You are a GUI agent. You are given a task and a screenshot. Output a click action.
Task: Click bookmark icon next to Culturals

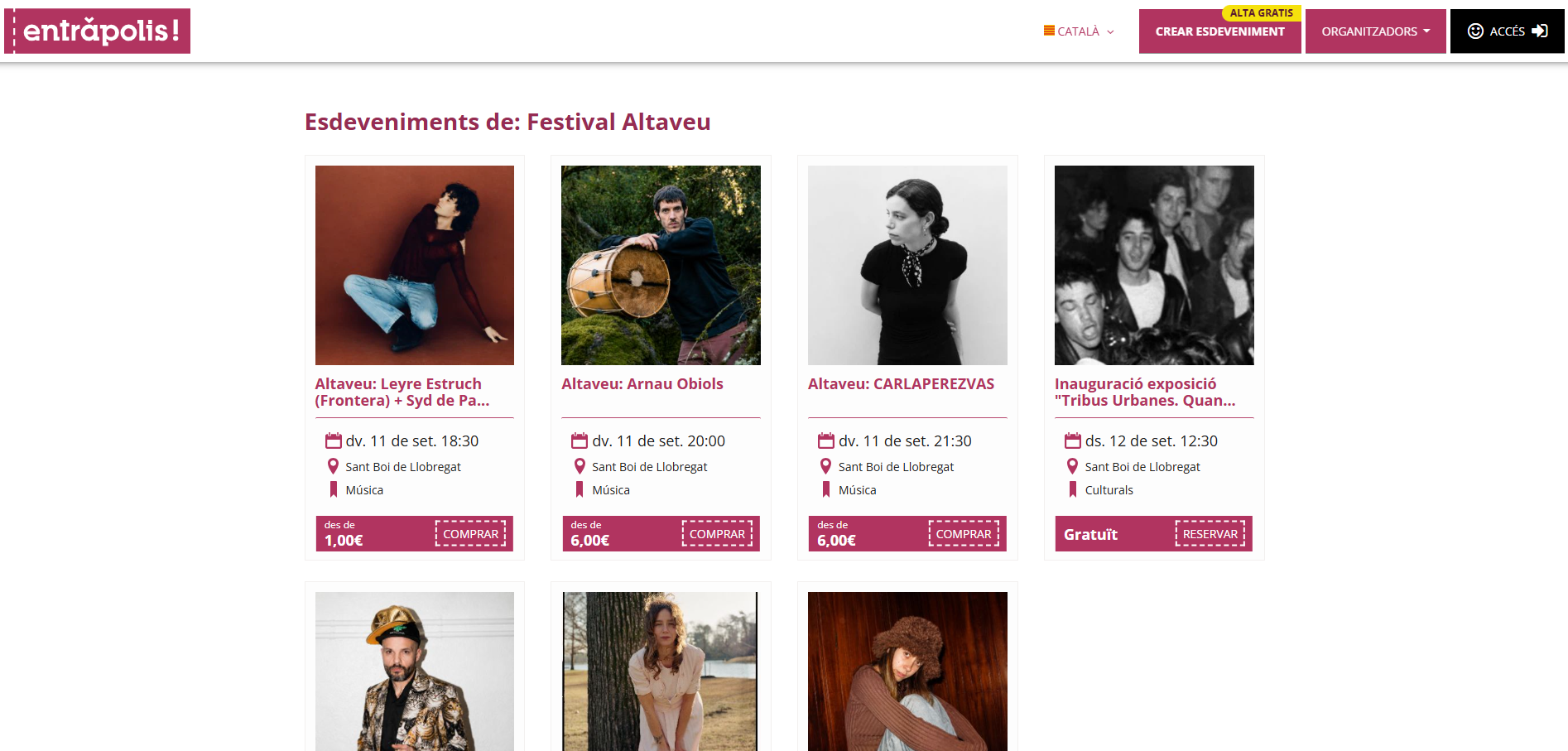tap(1073, 489)
